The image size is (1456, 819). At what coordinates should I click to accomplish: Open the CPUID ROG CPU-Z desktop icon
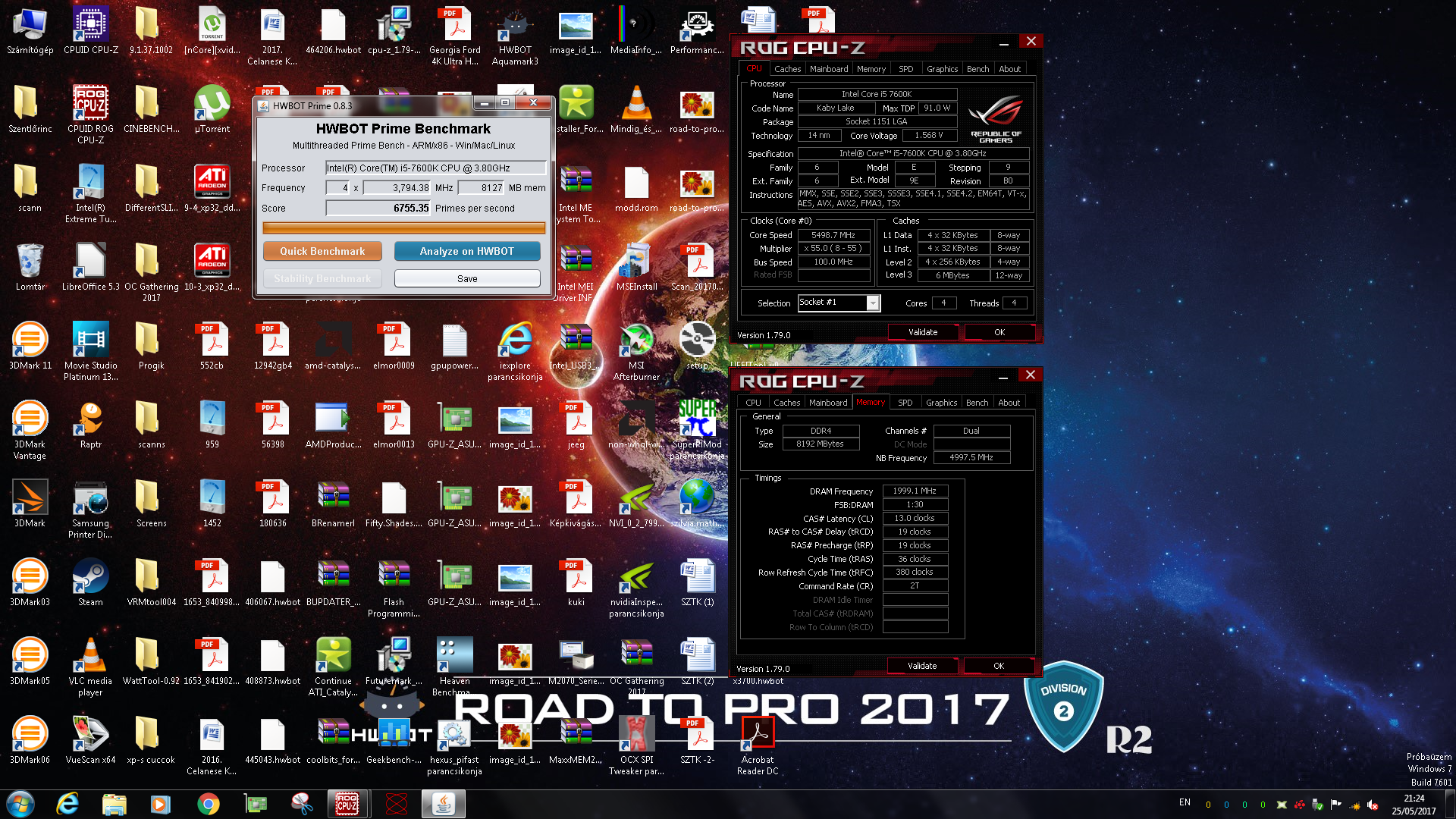coord(90,114)
